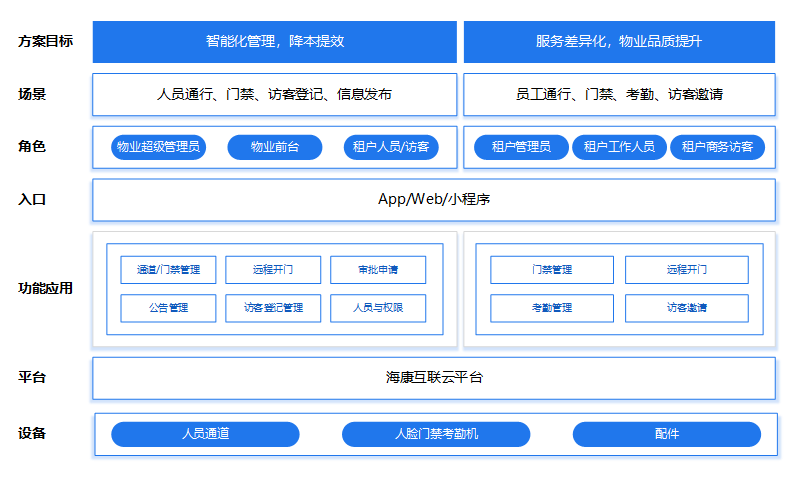Viewport: 795px width, 477px height.
Task: Select the 物业前台 role pill
Action: [x=275, y=148]
